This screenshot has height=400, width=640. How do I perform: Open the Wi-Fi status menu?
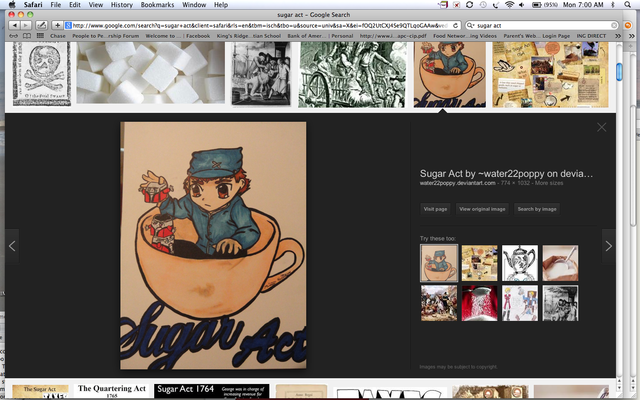click(509, 5)
